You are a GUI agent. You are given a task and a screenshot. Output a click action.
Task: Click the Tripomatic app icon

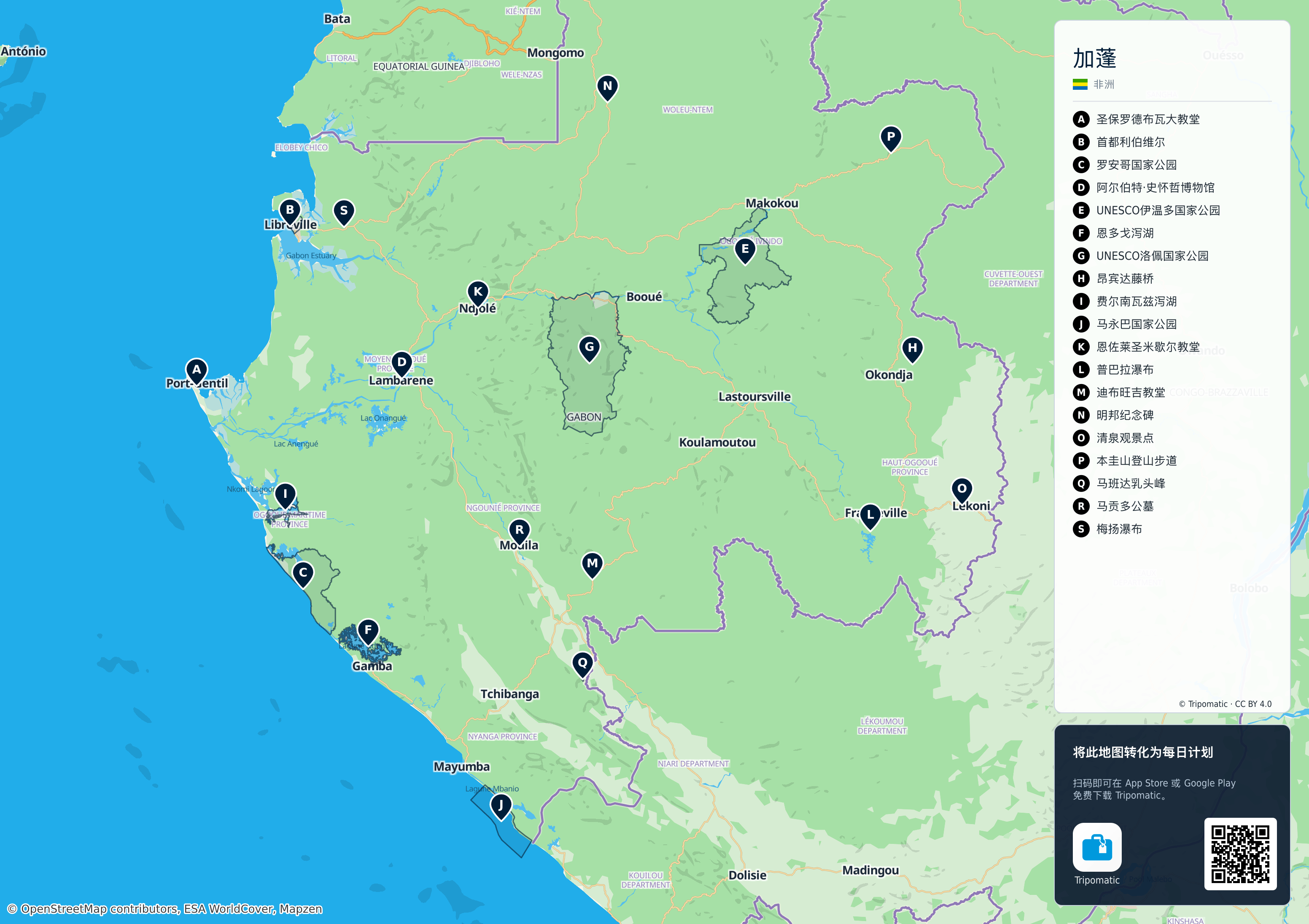tap(1096, 847)
